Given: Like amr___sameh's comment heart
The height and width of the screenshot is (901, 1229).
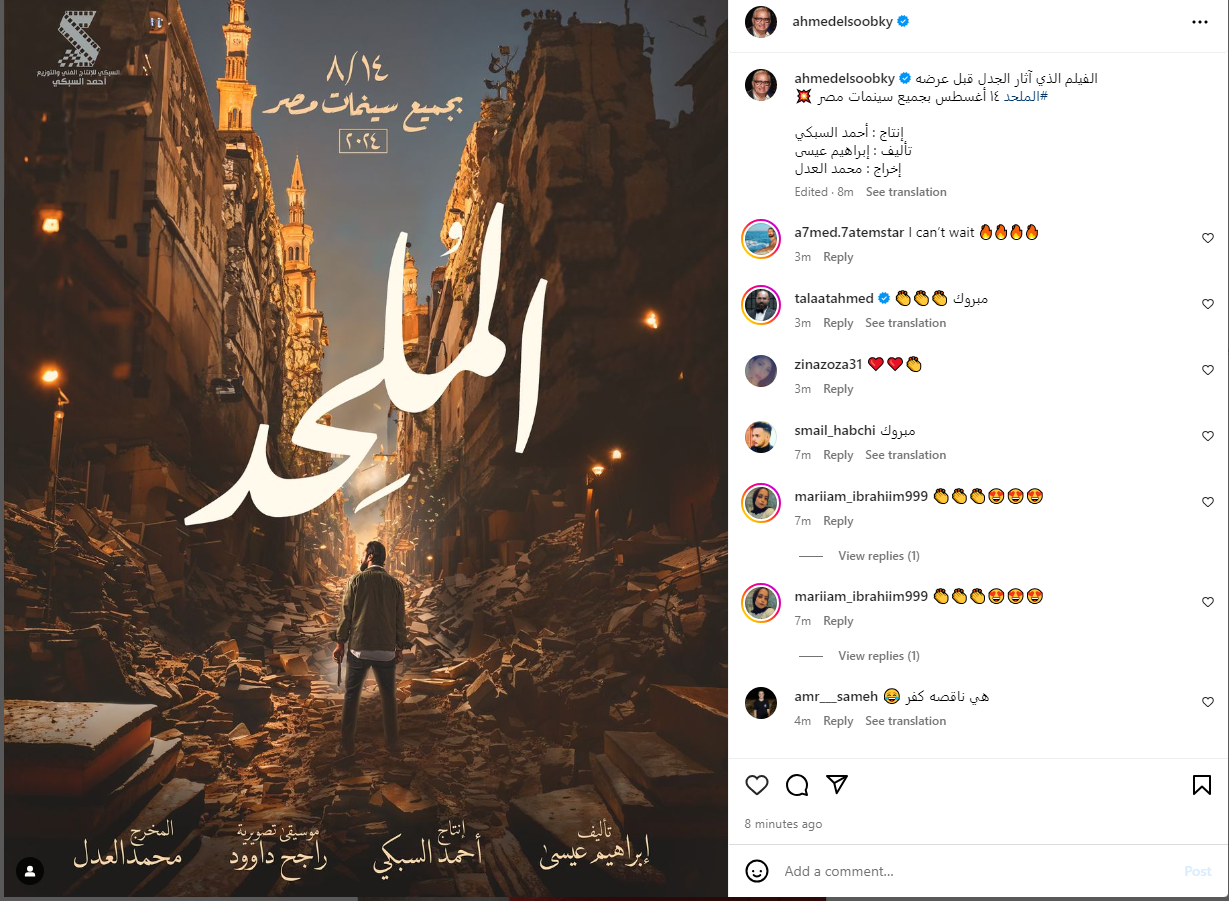Looking at the screenshot, I should click(1207, 702).
